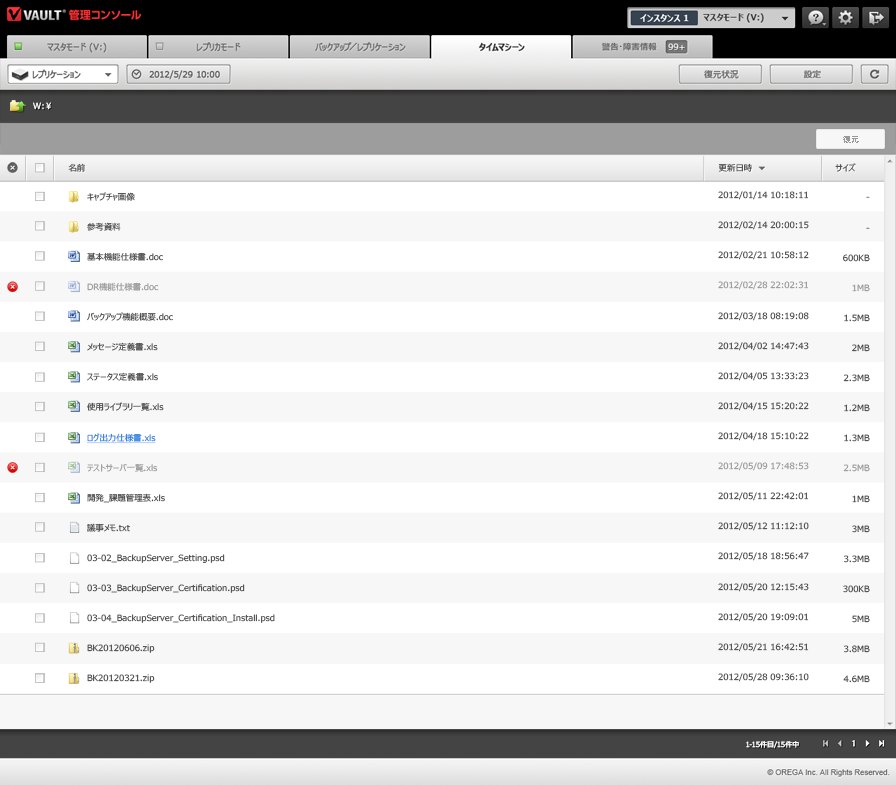Expand the インスタンス 1 mode selector

(x=711, y=18)
